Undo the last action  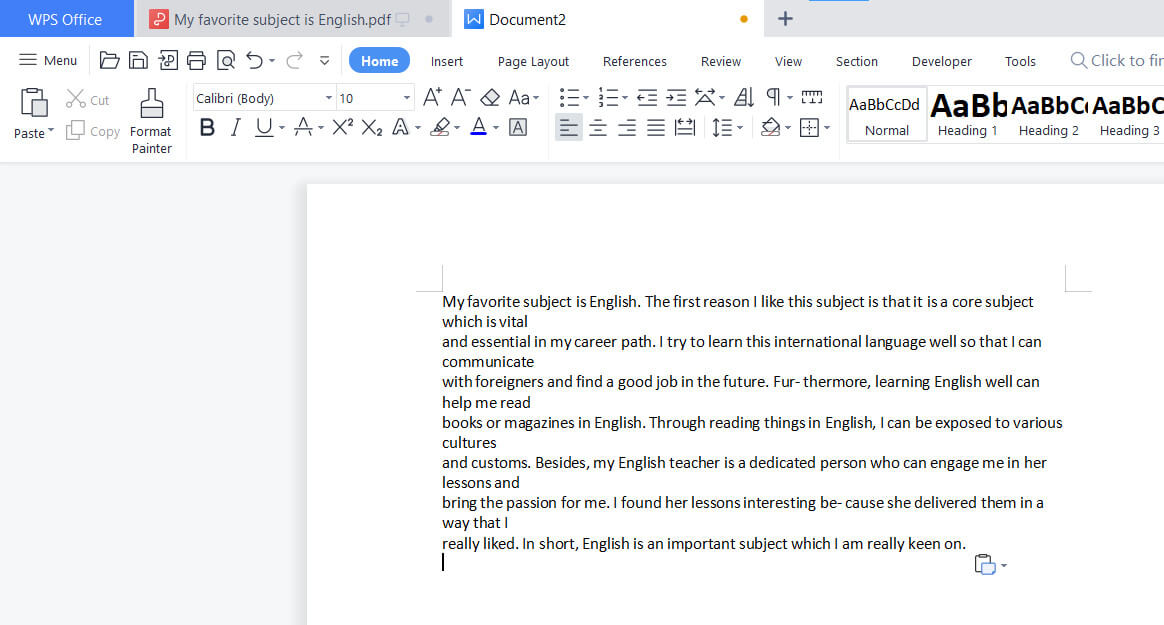tap(256, 60)
